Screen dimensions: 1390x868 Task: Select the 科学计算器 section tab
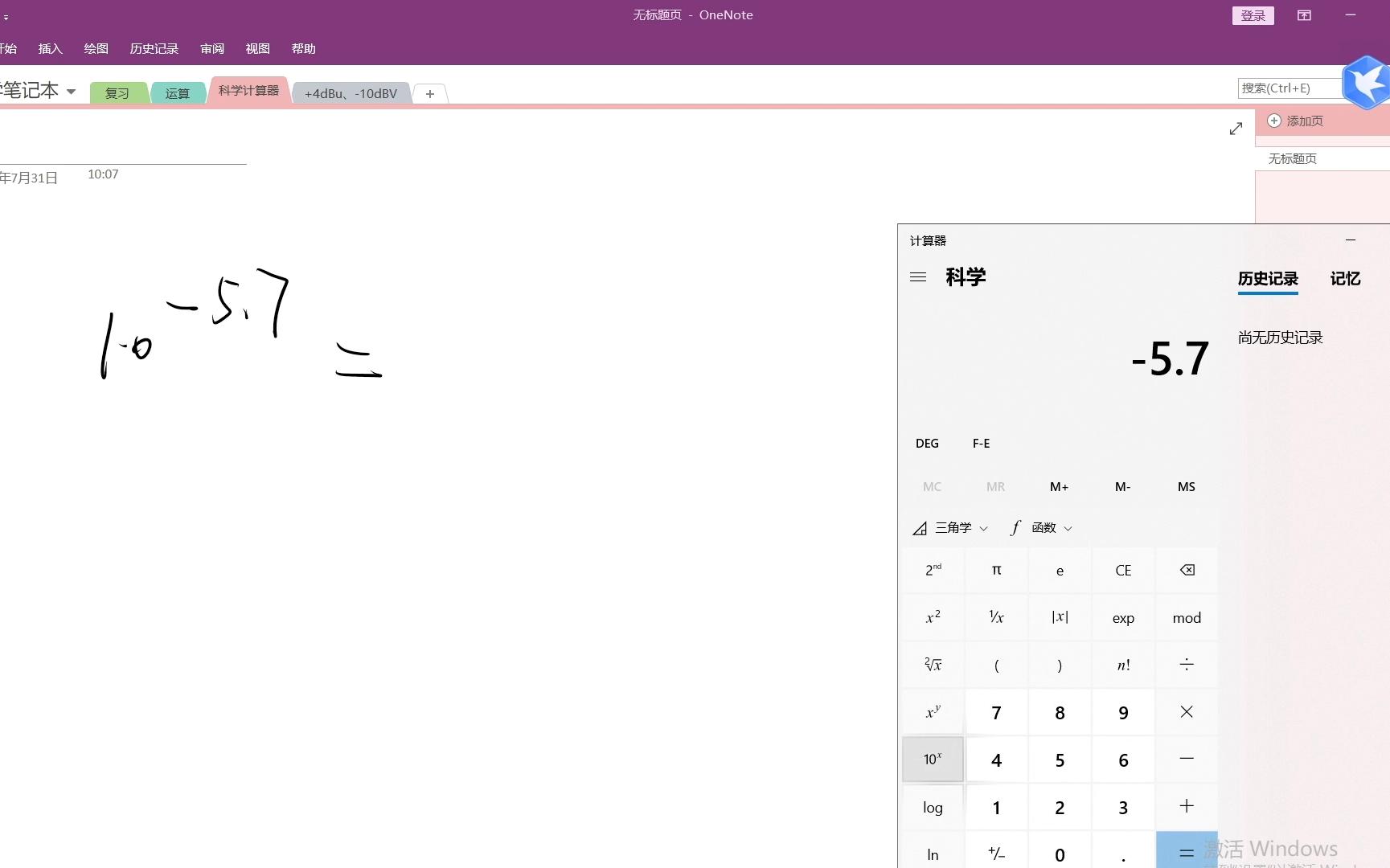(x=248, y=91)
